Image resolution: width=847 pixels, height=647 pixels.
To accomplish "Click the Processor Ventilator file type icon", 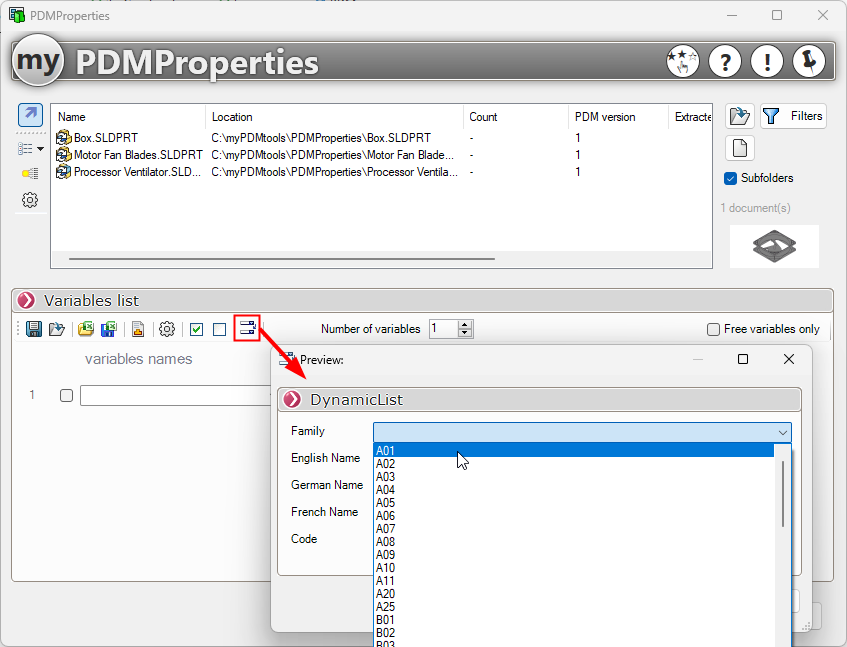I will point(63,172).
